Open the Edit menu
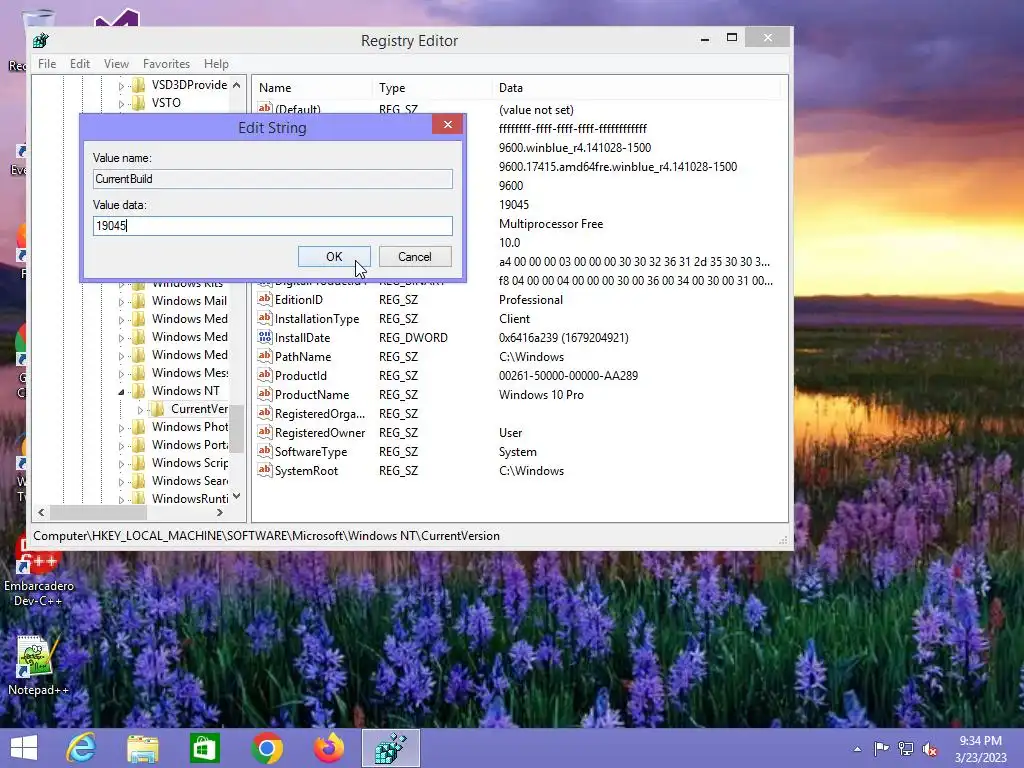 pos(80,63)
